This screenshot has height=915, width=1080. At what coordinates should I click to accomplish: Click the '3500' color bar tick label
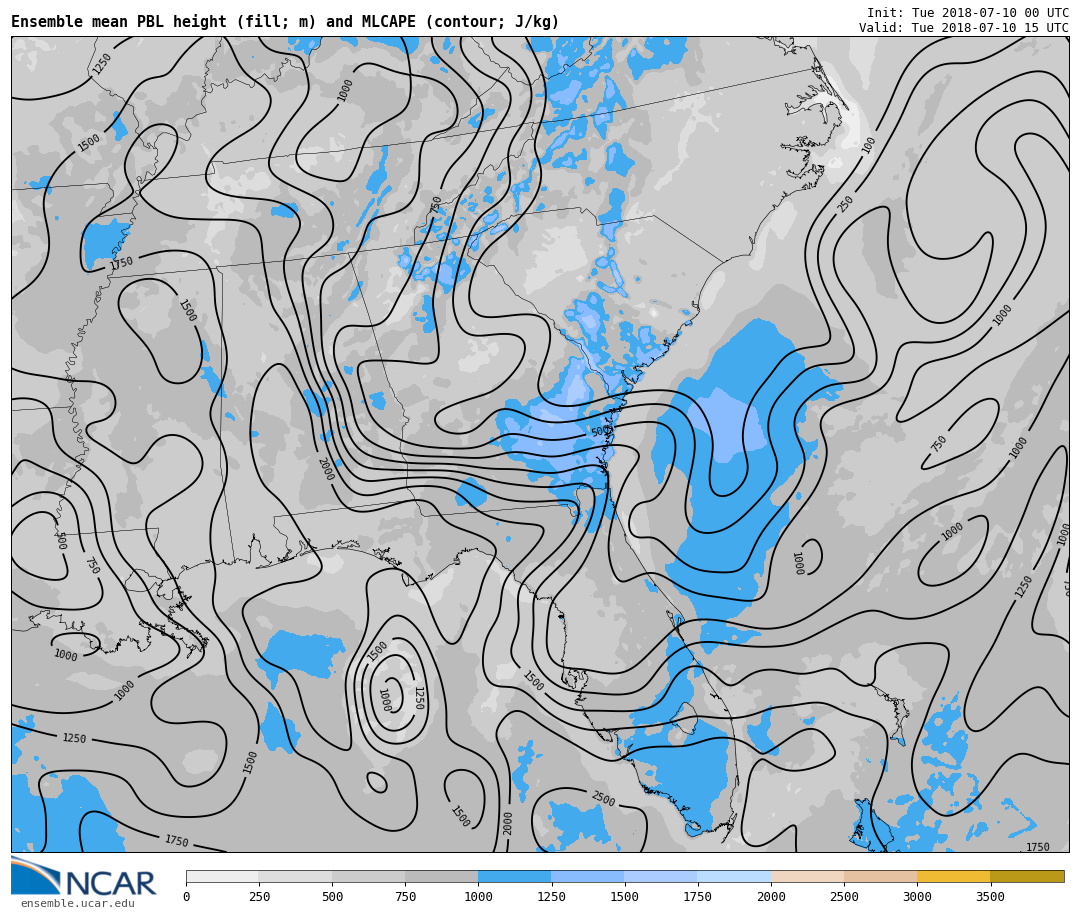coord(990,896)
